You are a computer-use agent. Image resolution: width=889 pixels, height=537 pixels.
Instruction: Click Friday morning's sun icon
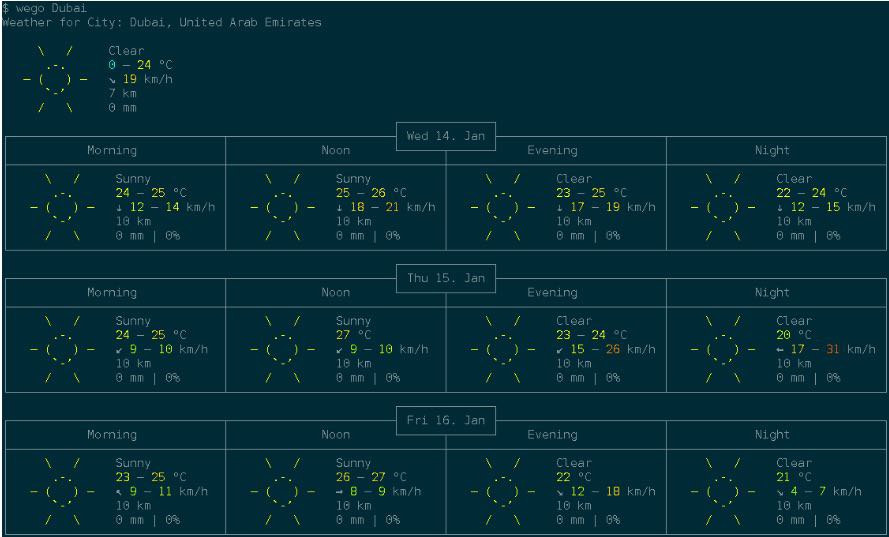[x=62, y=492]
